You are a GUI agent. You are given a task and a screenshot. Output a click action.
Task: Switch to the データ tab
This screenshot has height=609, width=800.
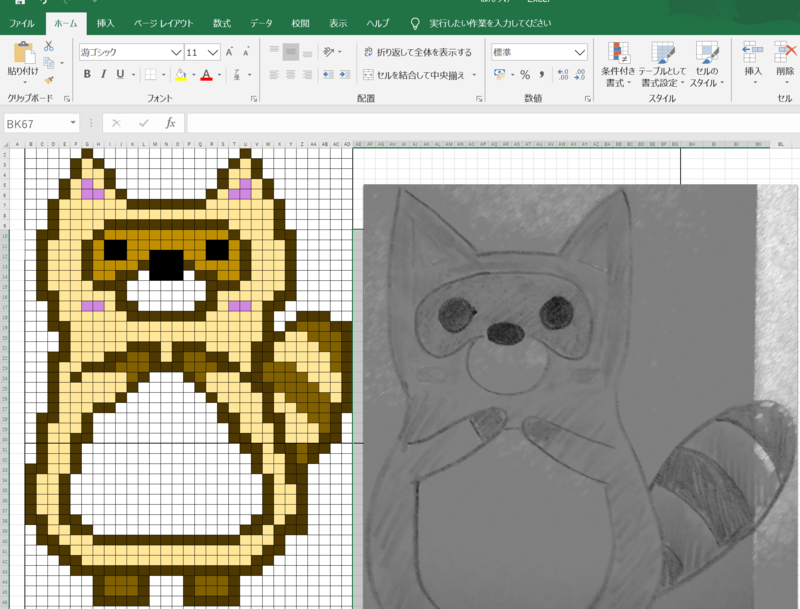261,23
